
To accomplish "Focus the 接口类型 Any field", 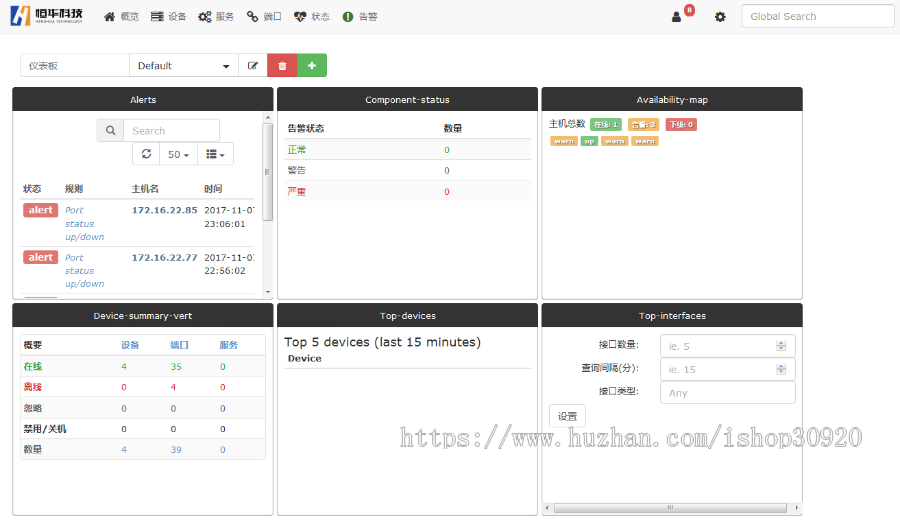I will coord(727,393).
